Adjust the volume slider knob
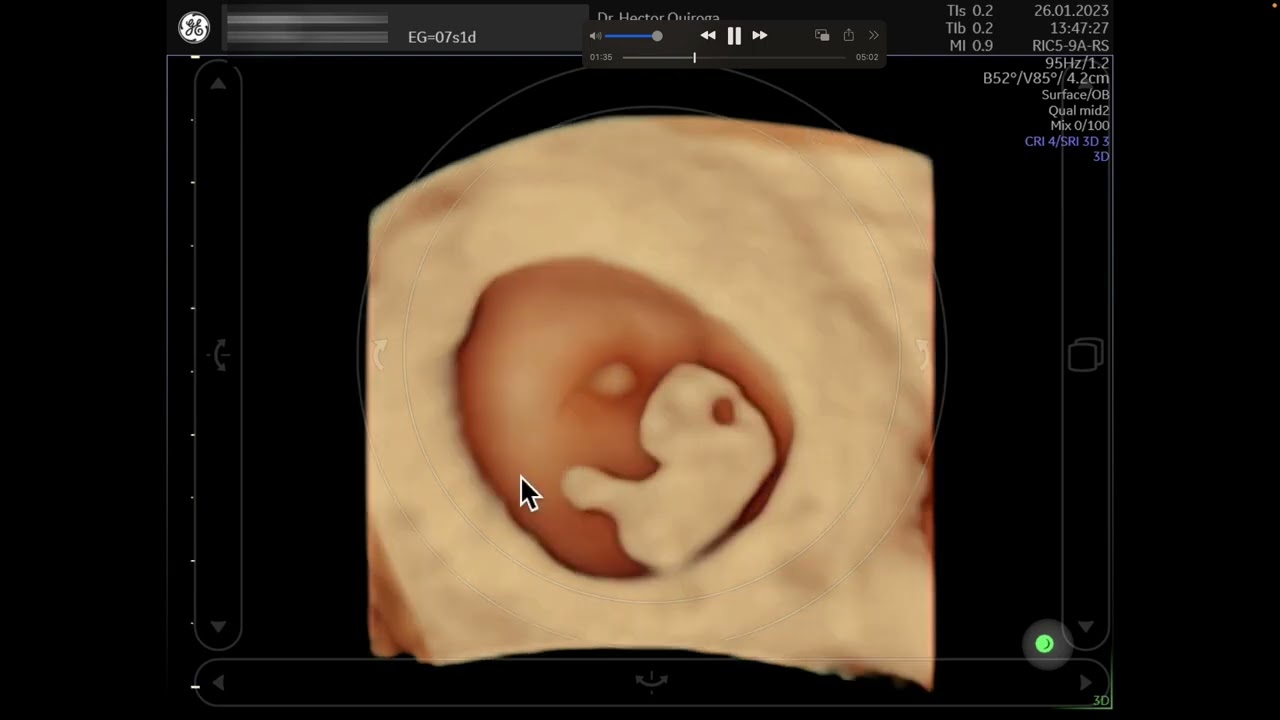The width and height of the screenshot is (1280, 720). (657, 36)
